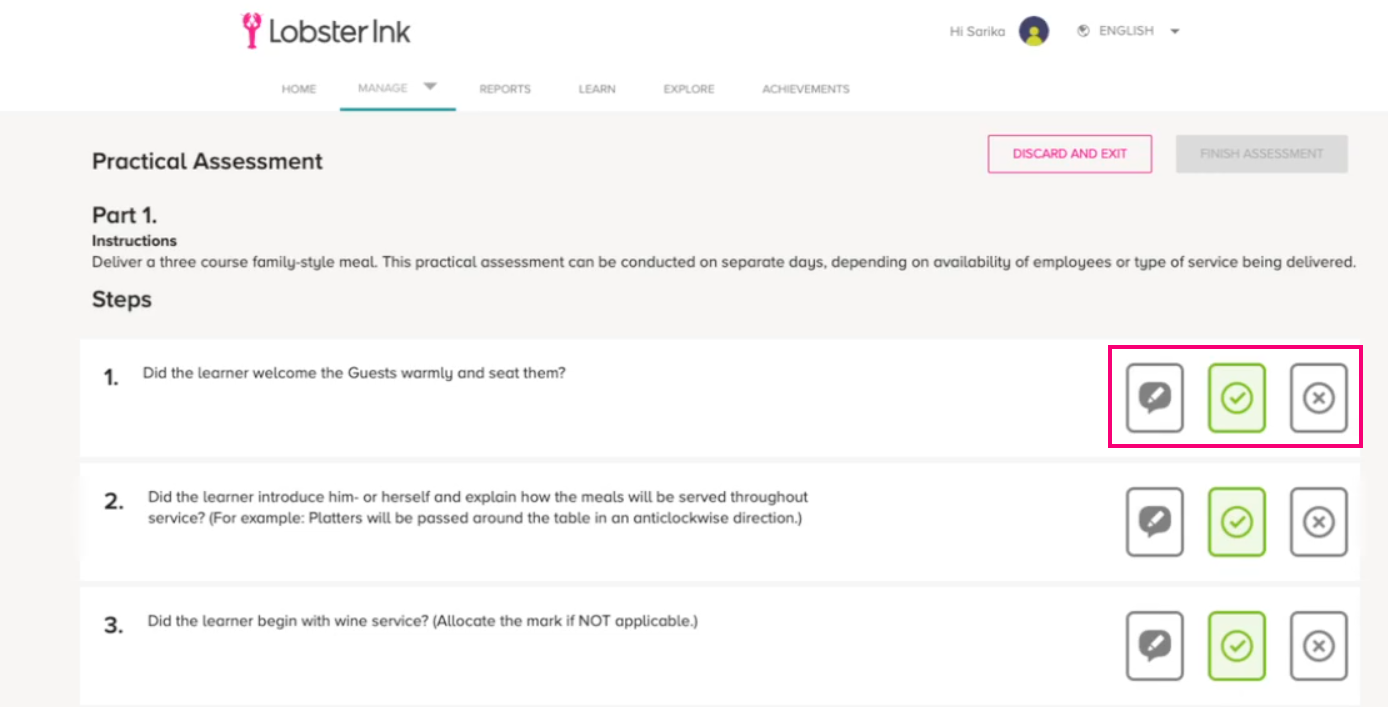Tick the green check on step 3

coord(1237,646)
